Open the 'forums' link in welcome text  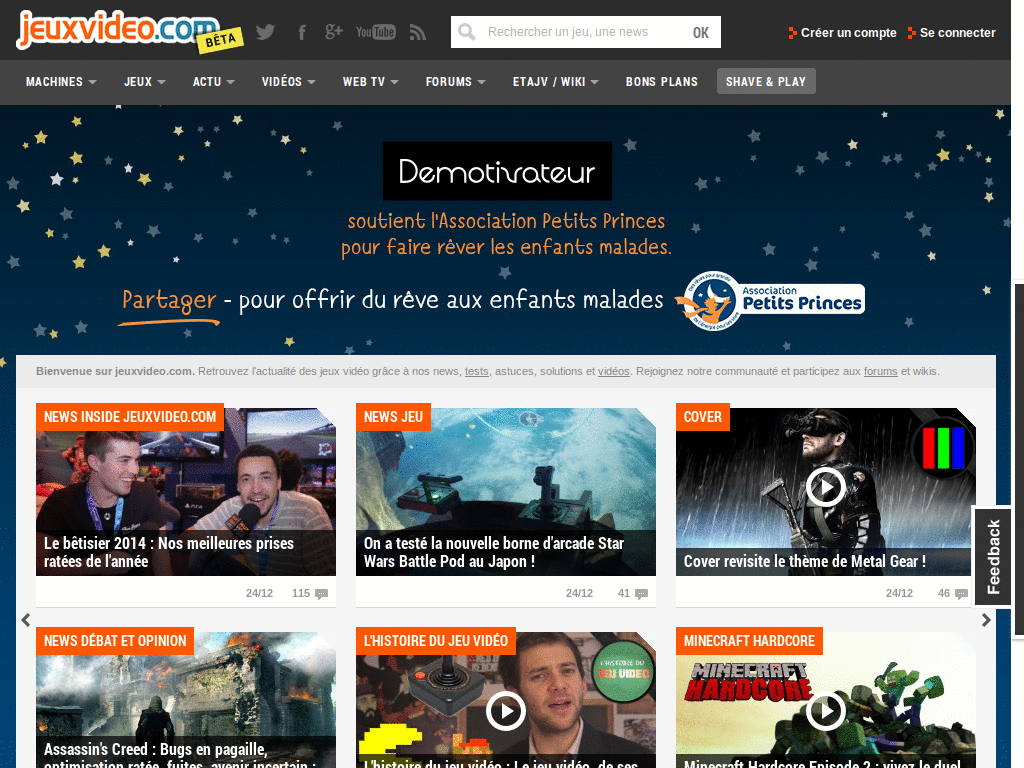(x=880, y=371)
